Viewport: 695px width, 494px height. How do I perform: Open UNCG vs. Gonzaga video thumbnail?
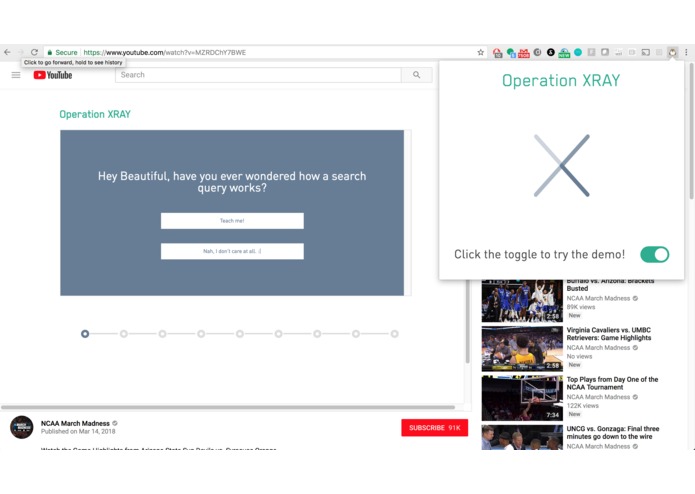tap(522, 437)
